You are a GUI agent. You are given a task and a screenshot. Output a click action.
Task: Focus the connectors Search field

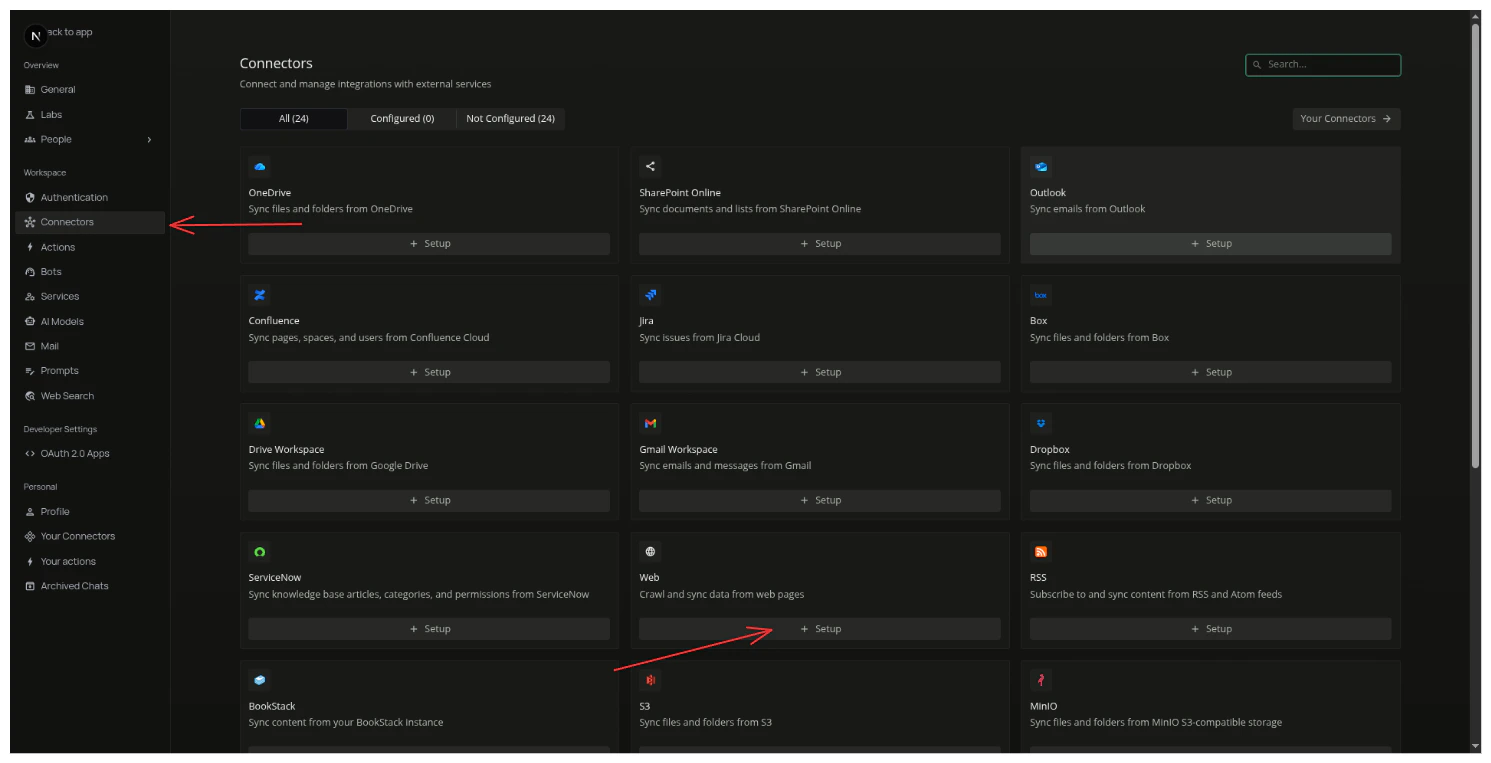[x=1323, y=65]
